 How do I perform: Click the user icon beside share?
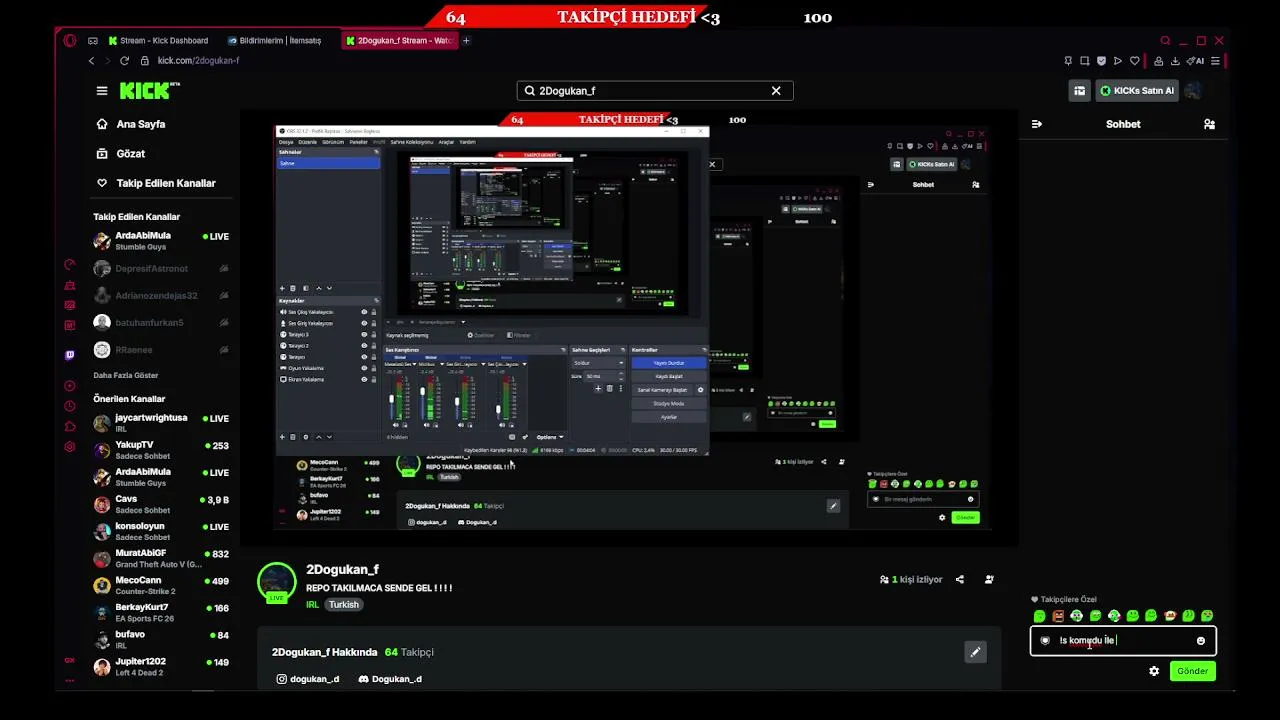(989, 579)
